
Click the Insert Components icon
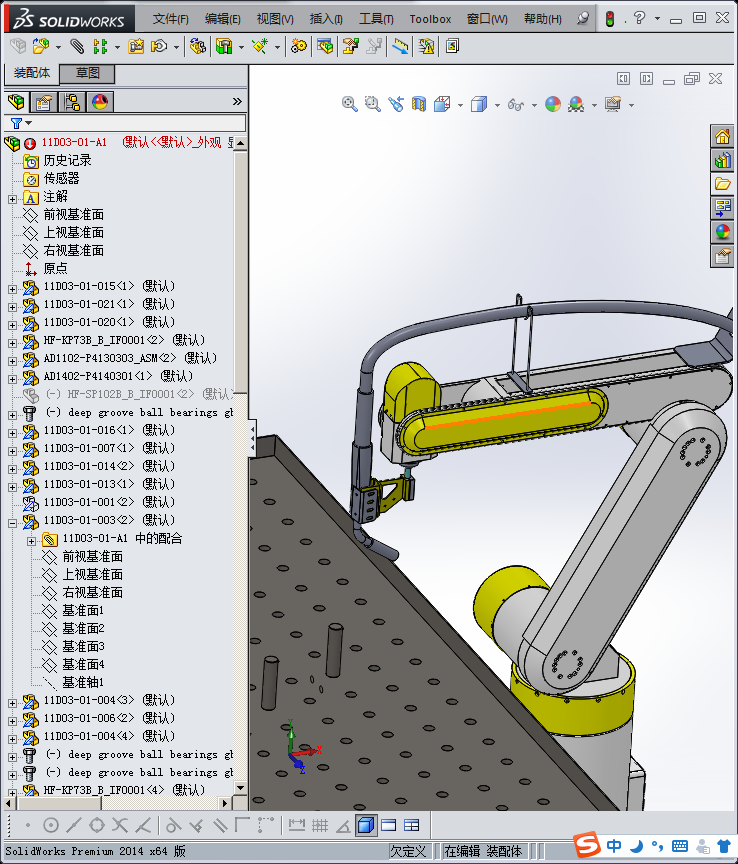tap(41, 46)
